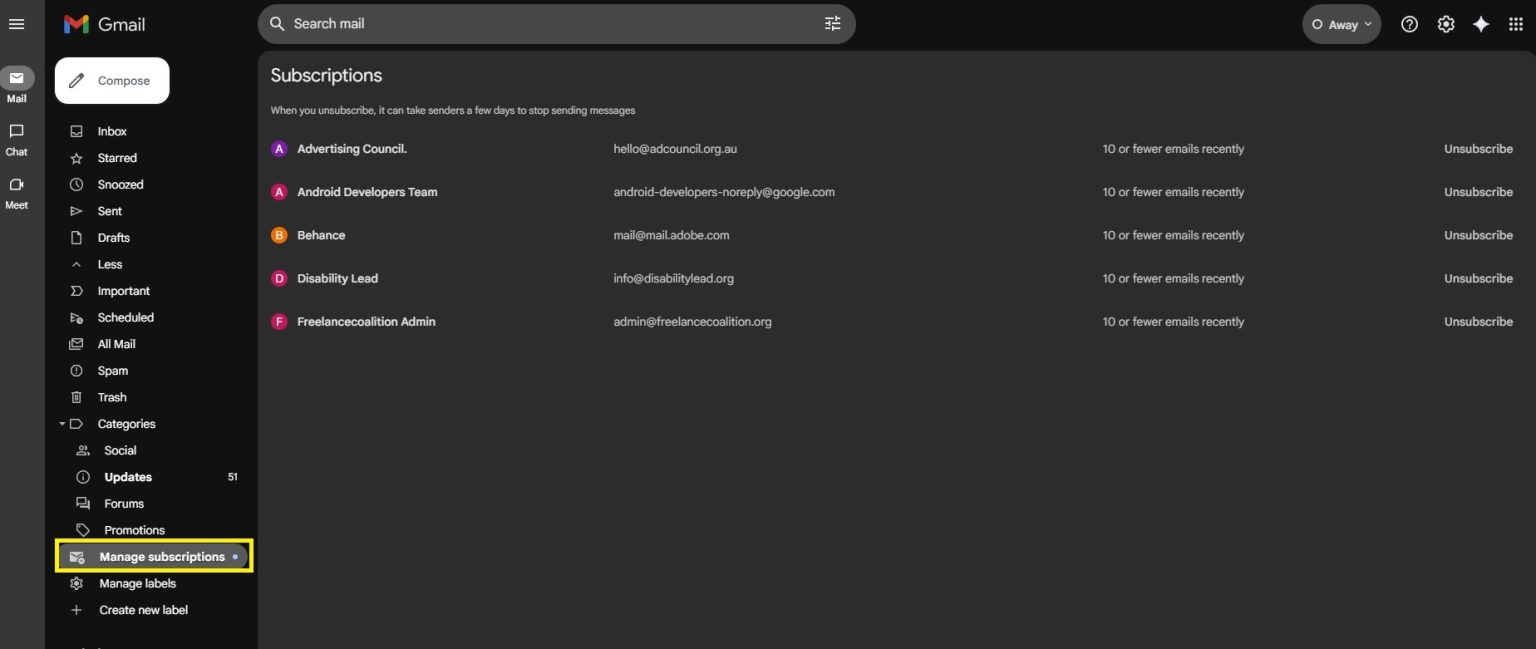Open Gmail settings gear icon

1445,24
